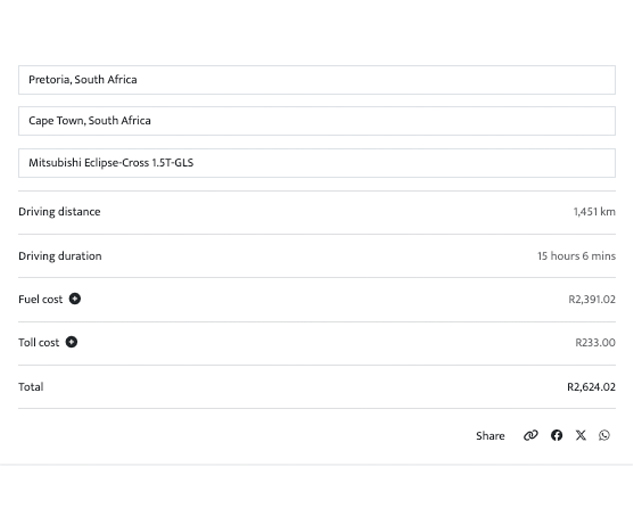Click the Total label
The width and height of the screenshot is (633, 514).
pos(31,387)
